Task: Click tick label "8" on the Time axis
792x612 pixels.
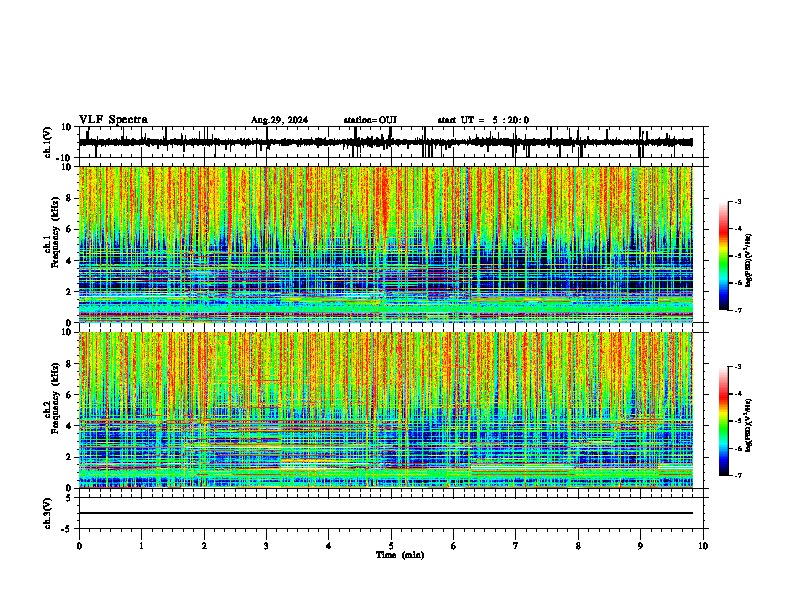Action: [x=578, y=546]
